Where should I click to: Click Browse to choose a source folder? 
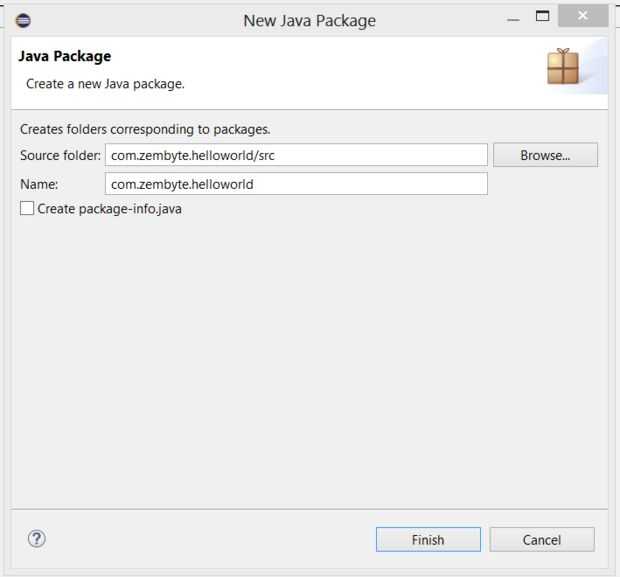[x=545, y=155]
